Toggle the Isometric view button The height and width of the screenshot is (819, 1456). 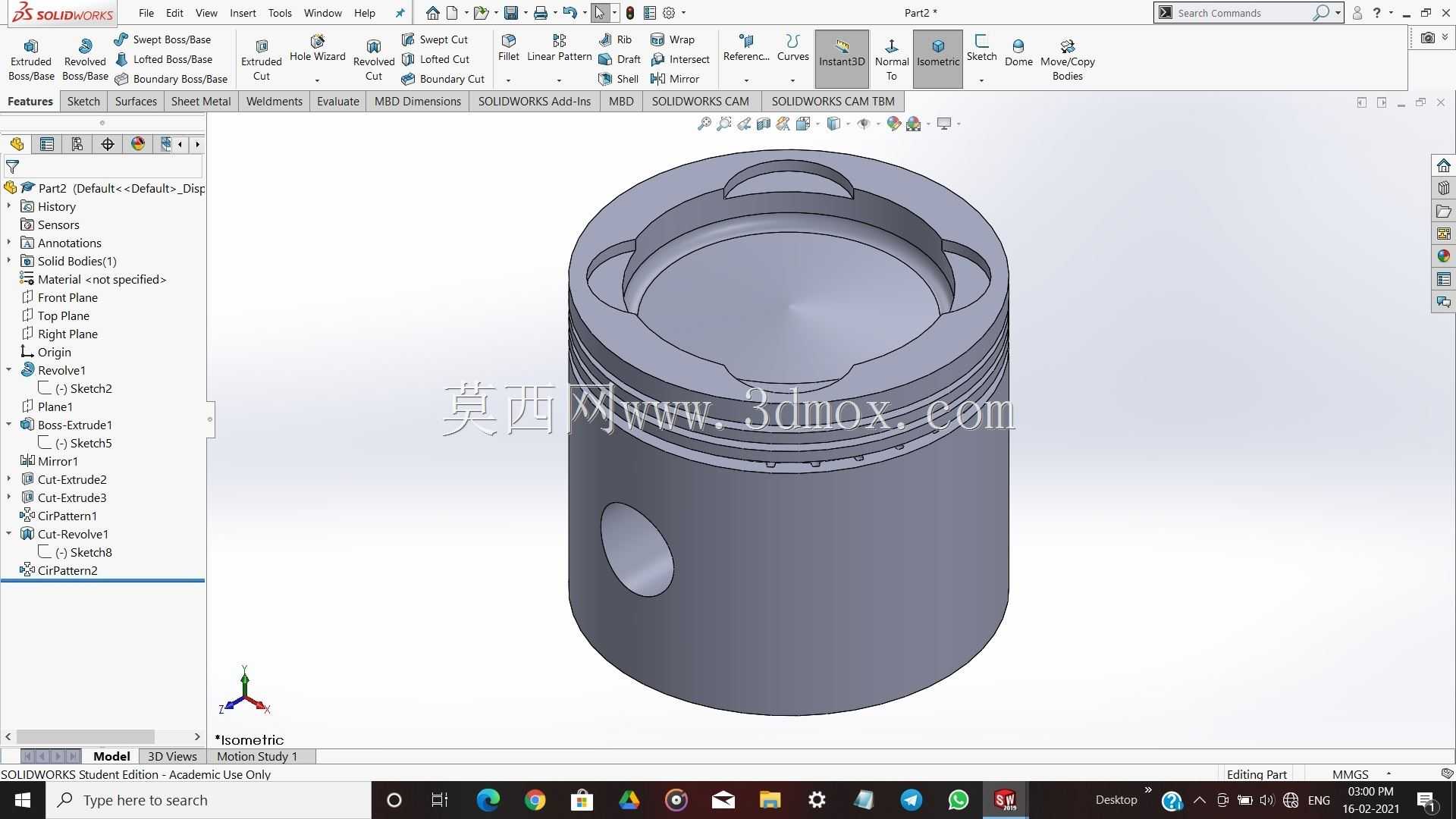pyautogui.click(x=938, y=59)
